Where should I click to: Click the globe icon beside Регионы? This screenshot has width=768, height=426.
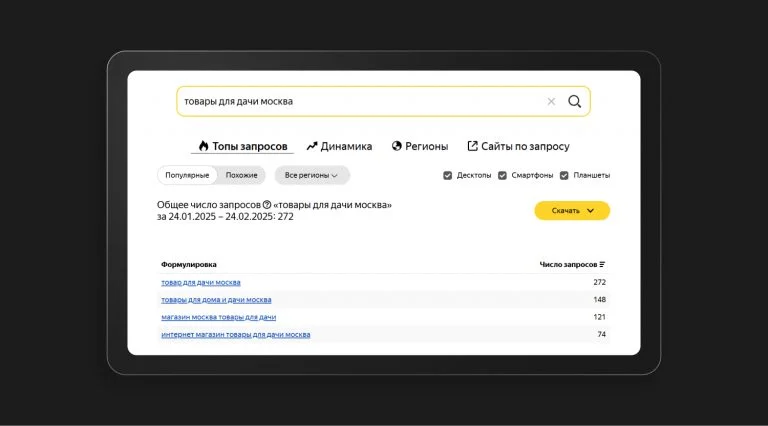pos(396,146)
